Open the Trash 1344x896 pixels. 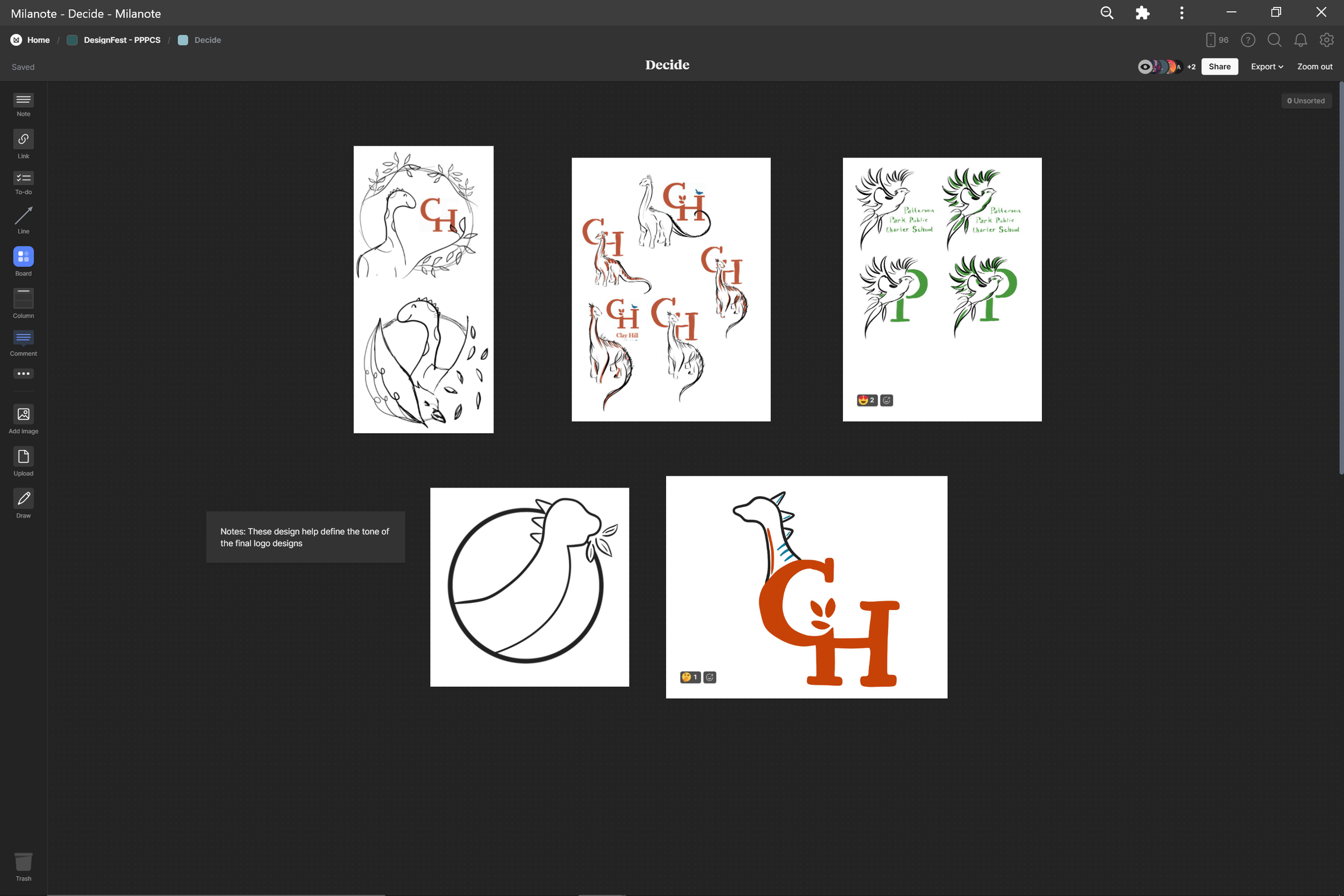tap(24, 867)
